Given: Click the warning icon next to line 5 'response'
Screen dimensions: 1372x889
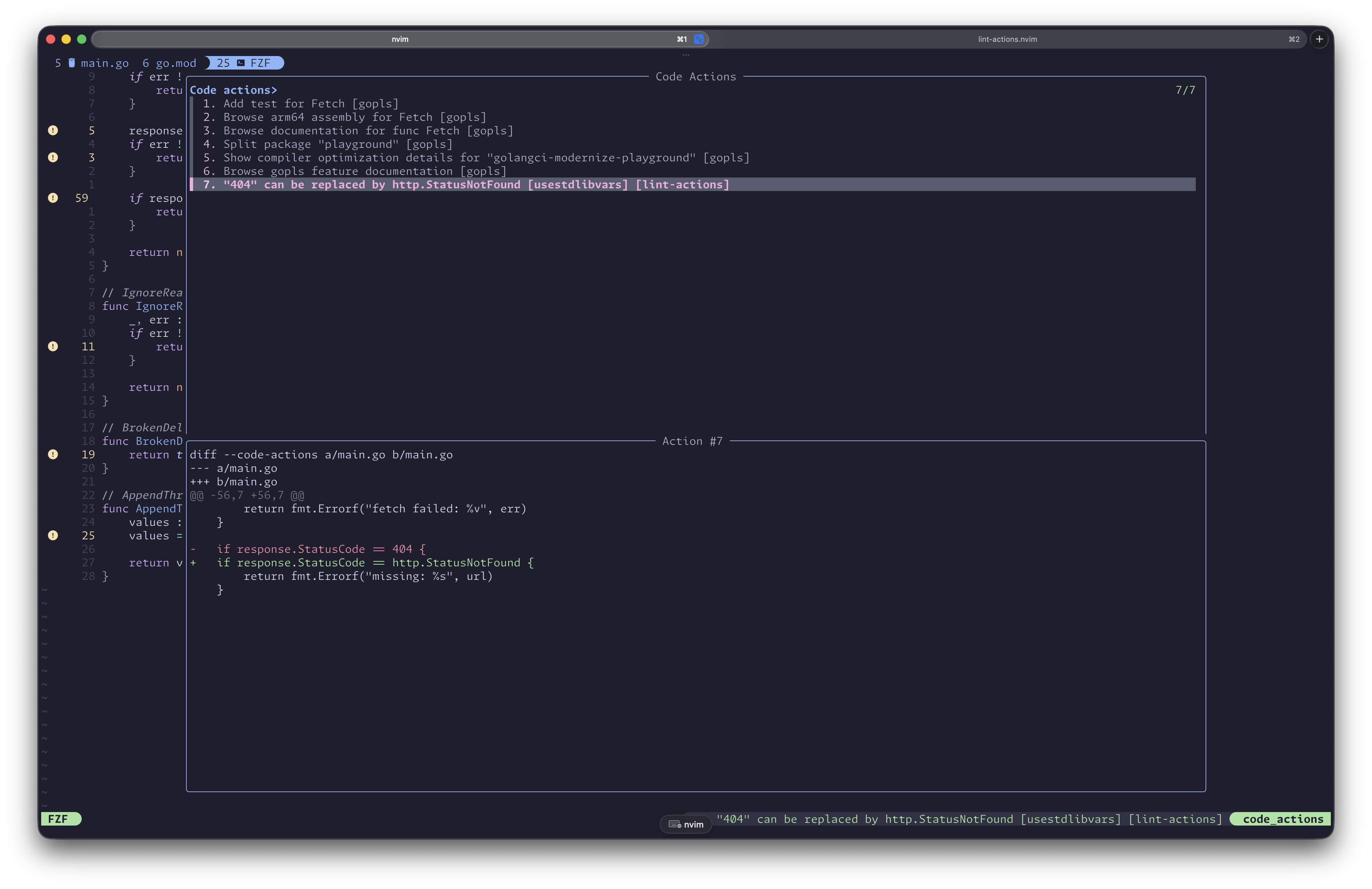Looking at the screenshot, I should pyautogui.click(x=53, y=130).
